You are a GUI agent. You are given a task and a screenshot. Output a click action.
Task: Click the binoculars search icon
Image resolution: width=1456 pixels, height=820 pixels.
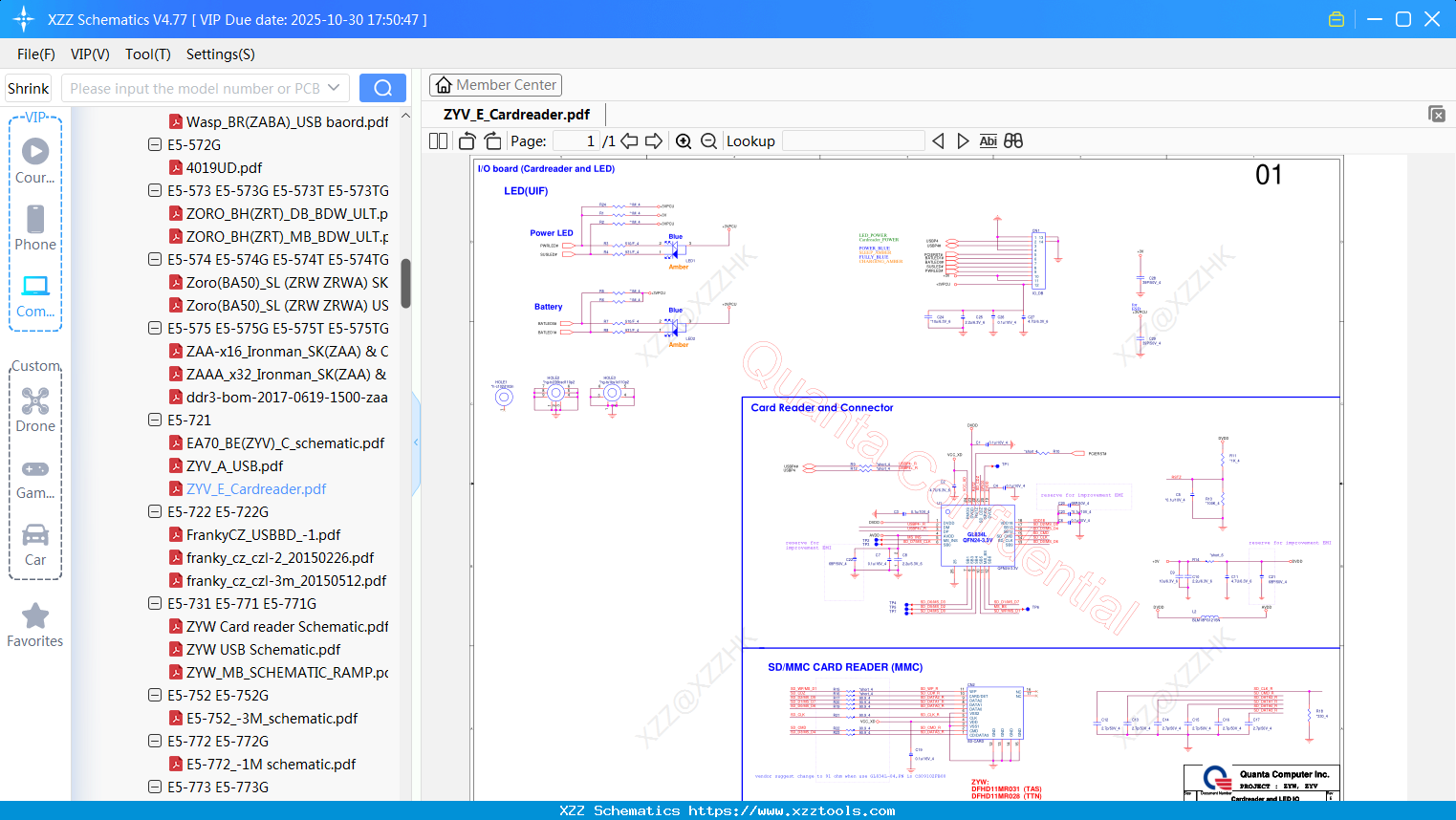coord(1013,141)
